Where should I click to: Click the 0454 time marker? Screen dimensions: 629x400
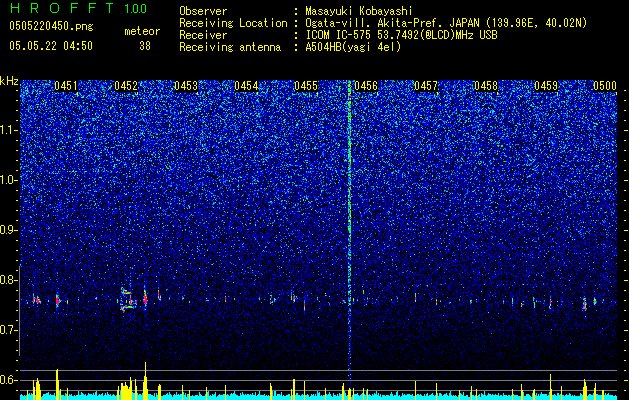point(246,86)
